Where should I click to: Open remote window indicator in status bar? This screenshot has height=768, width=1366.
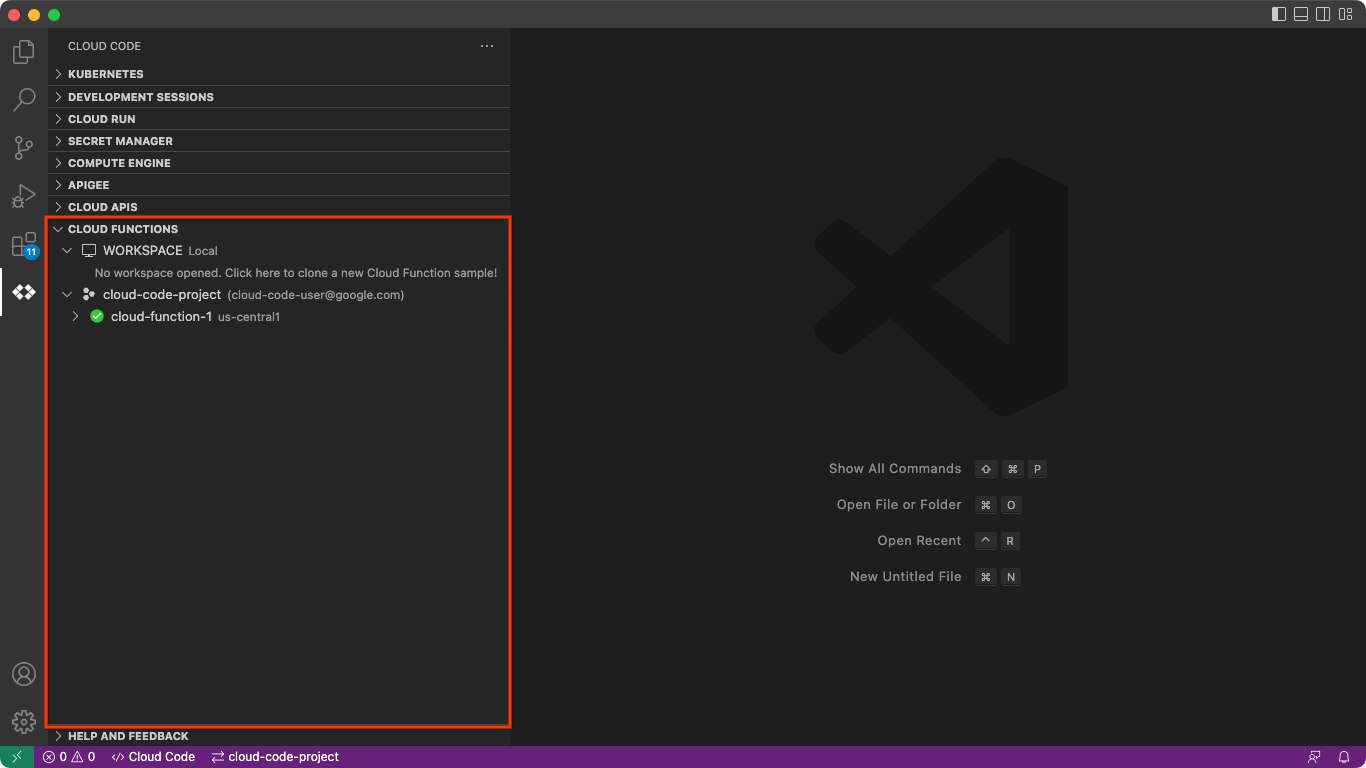(17, 757)
